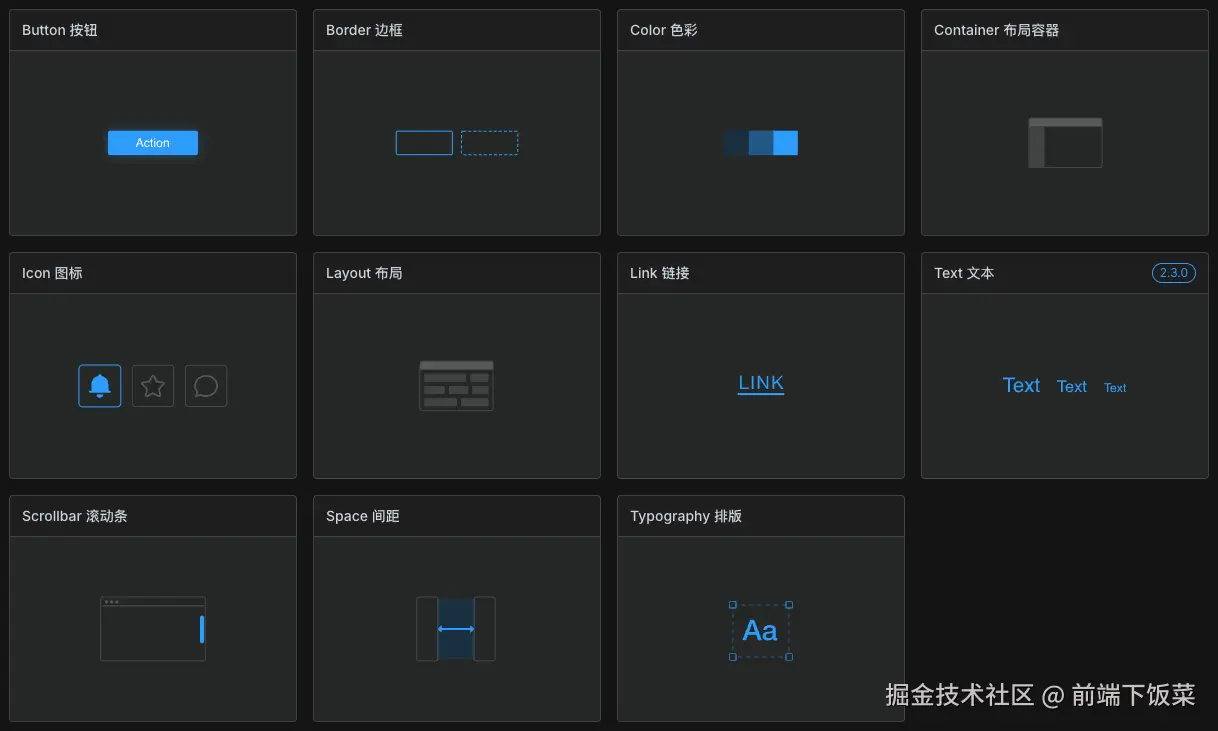Click the largest Text sample
1218x731 pixels.
[1021, 386]
